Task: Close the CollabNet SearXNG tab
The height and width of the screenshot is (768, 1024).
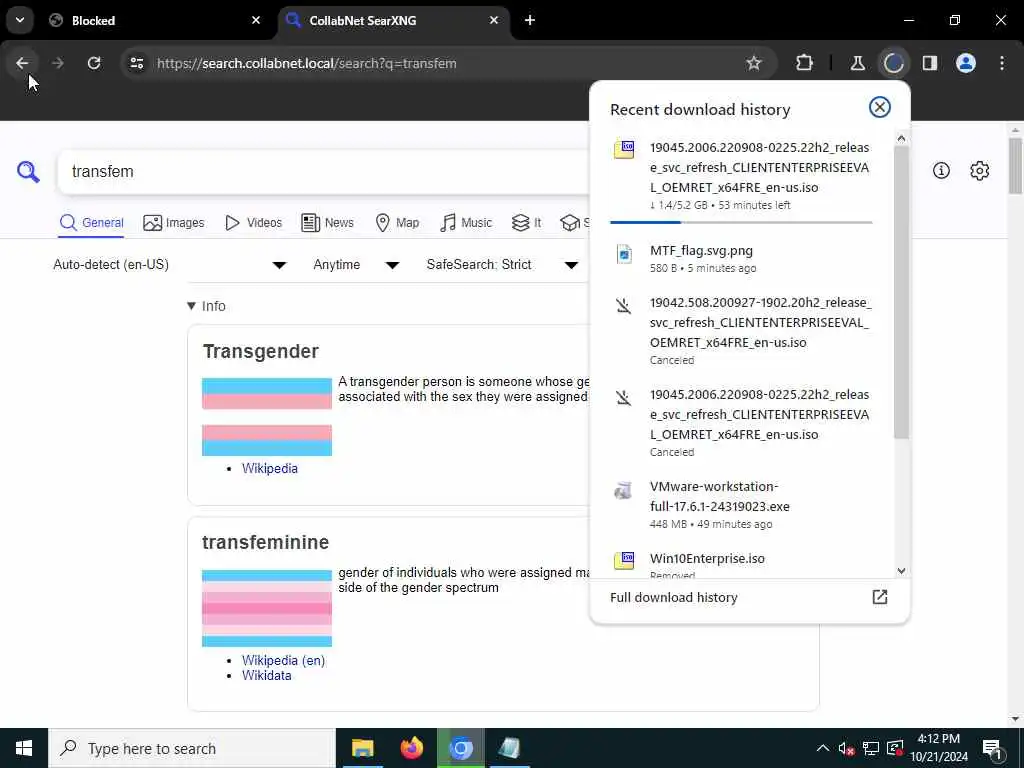Action: click(x=494, y=20)
